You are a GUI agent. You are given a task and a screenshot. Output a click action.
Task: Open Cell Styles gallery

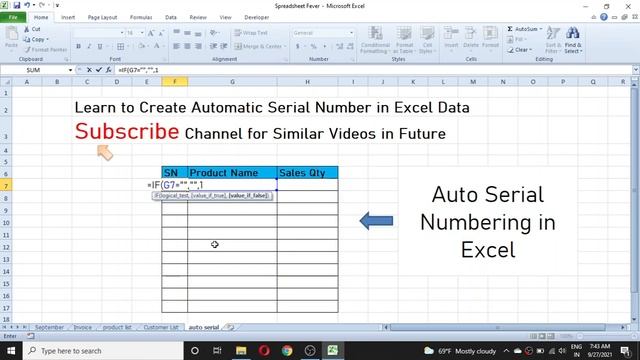point(427,40)
